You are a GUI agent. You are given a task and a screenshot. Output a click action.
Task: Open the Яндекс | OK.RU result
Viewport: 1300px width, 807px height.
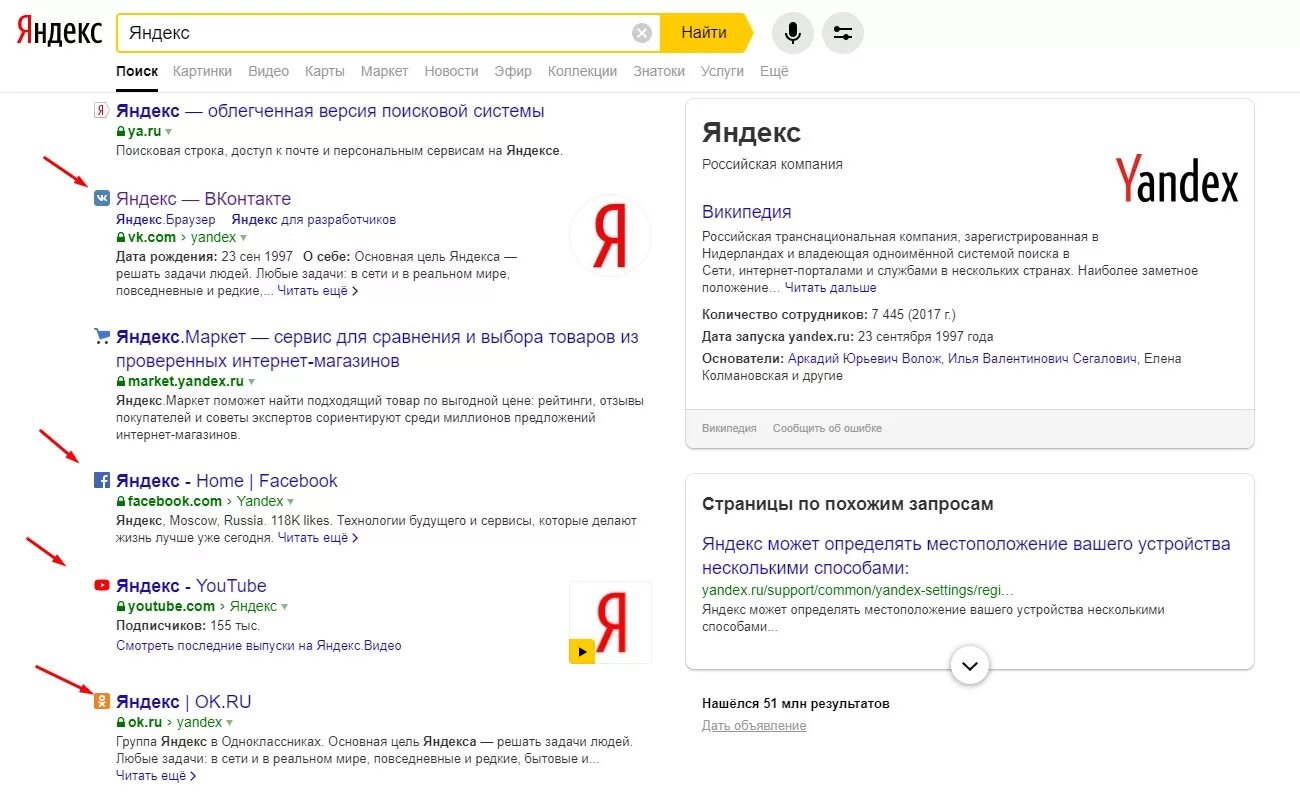click(184, 702)
